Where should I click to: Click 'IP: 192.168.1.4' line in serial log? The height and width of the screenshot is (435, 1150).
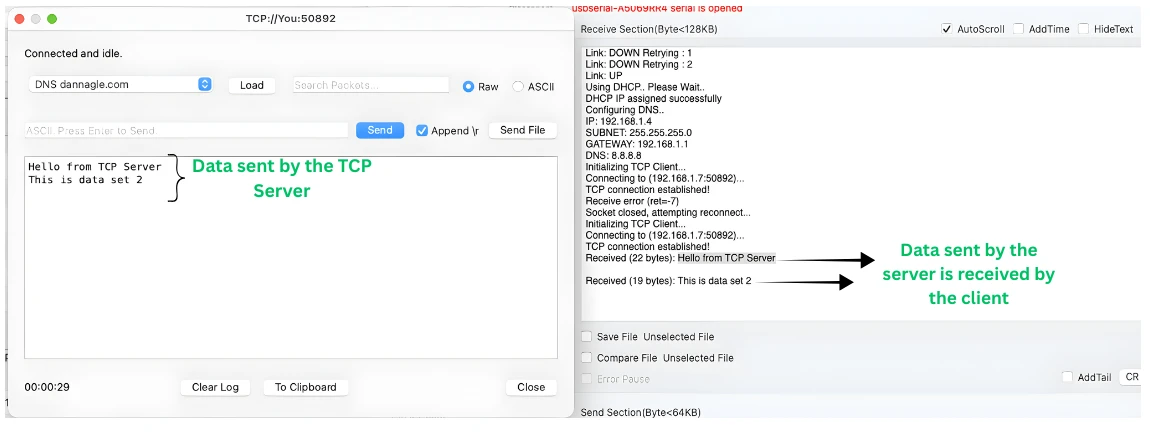point(618,122)
